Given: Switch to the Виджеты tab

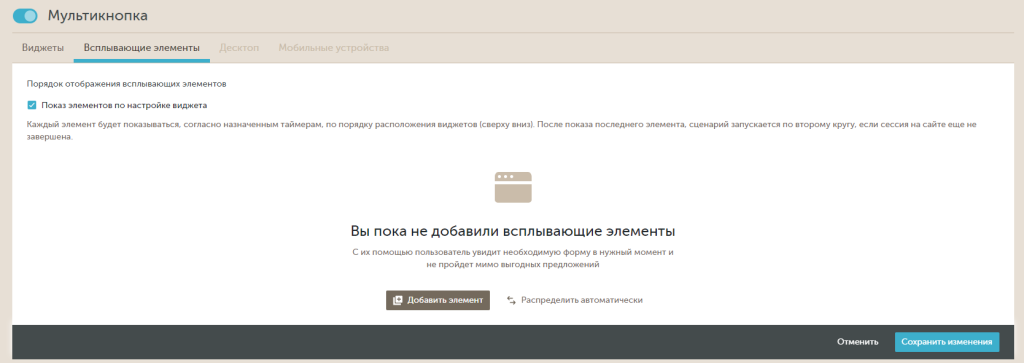Looking at the screenshot, I should [43, 48].
